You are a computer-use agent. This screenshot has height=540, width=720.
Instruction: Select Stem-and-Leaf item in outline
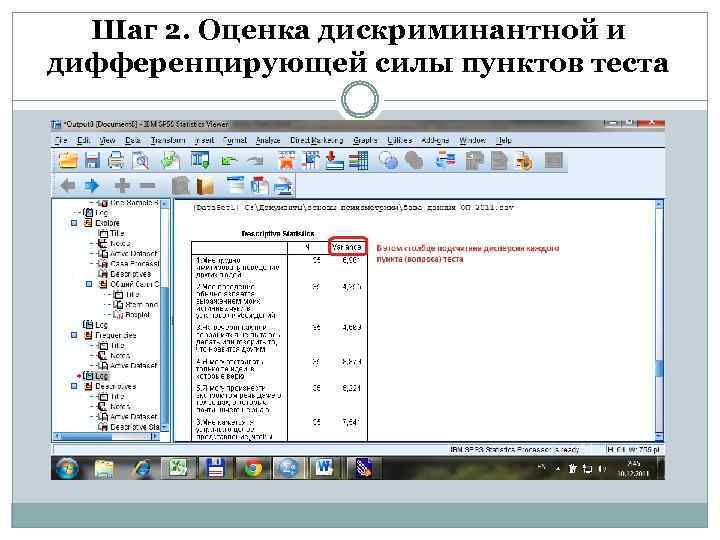coord(141,305)
